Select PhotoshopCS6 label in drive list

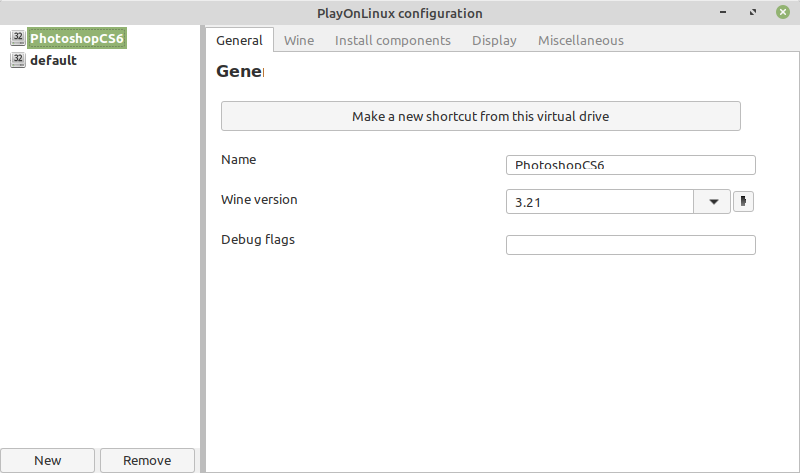point(77,38)
